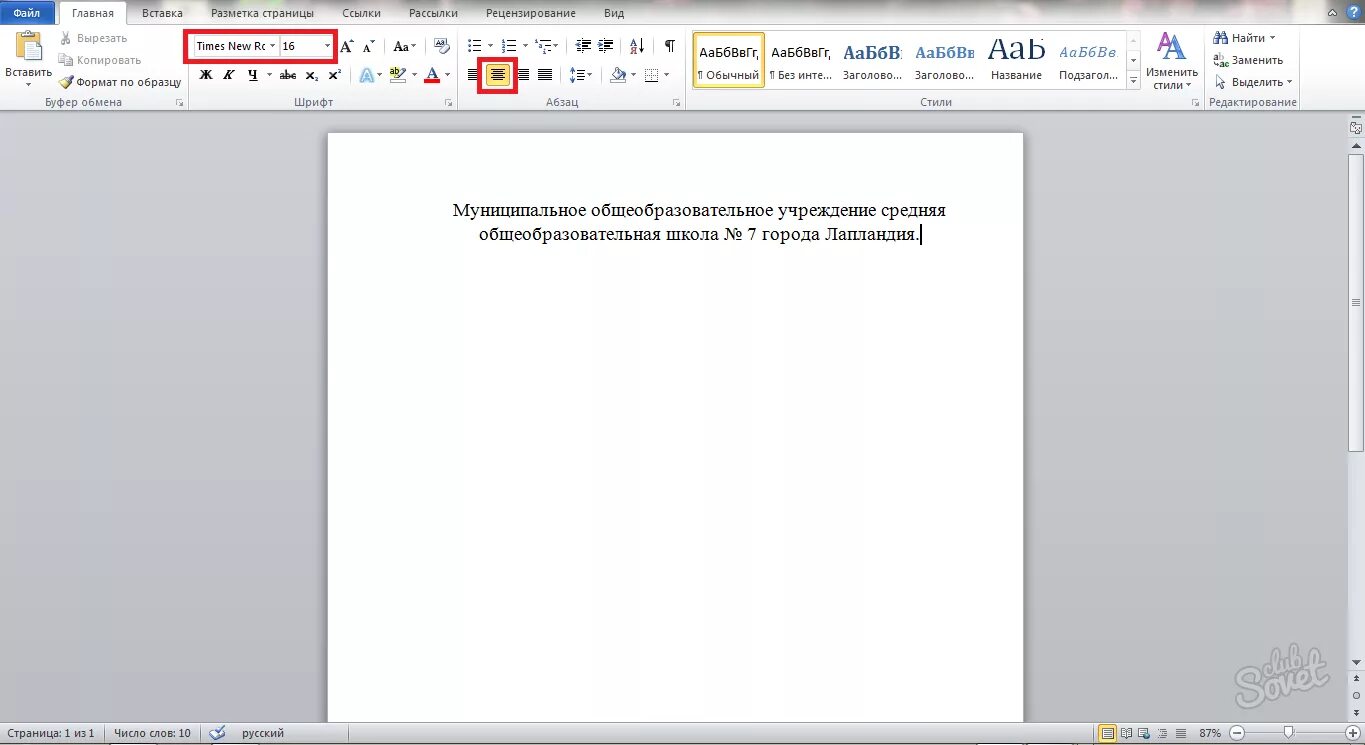This screenshot has height=745, width=1365.
Task: Click the decrease indent icon
Action: (584, 46)
